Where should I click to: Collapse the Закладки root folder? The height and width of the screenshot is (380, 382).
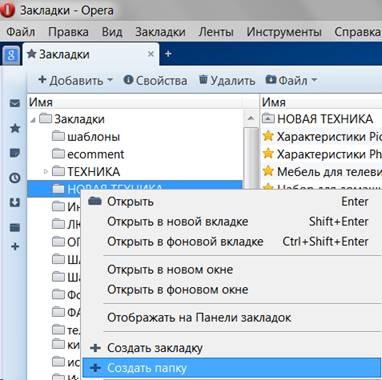(x=33, y=119)
